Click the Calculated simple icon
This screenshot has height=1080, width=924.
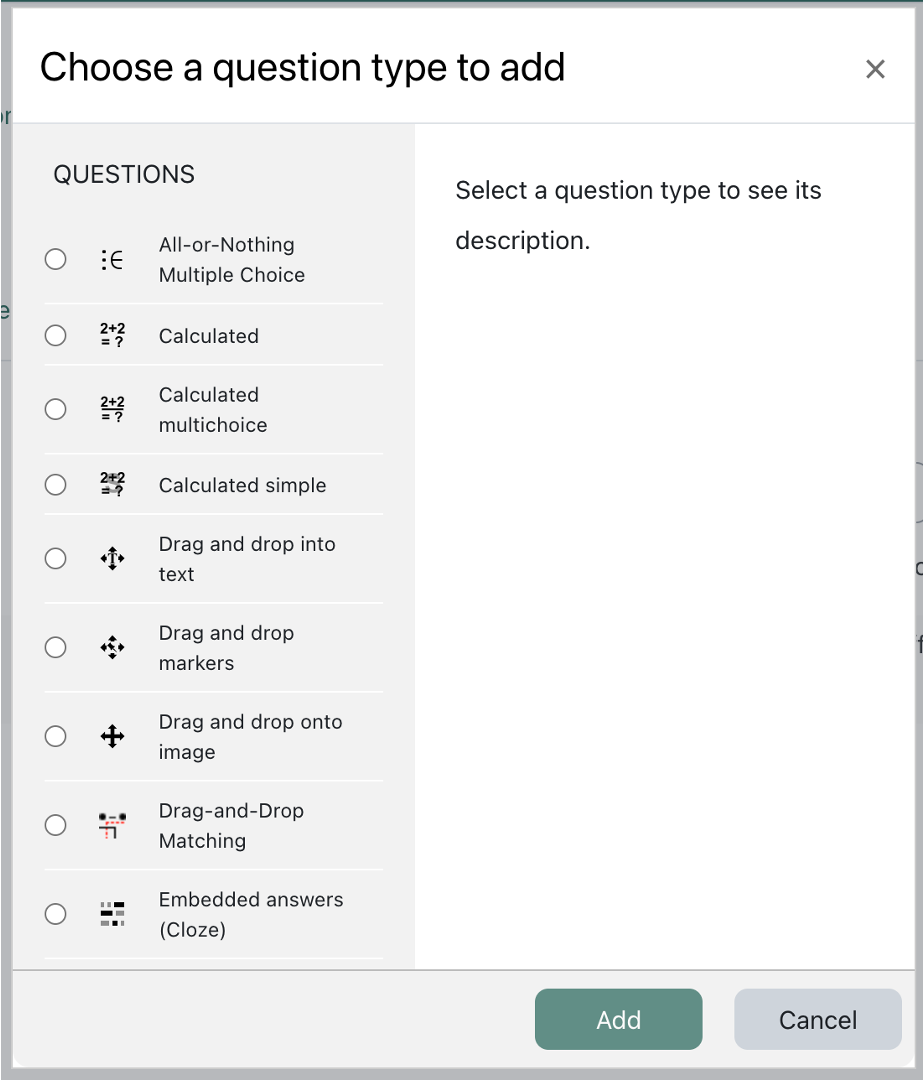pyautogui.click(x=112, y=484)
